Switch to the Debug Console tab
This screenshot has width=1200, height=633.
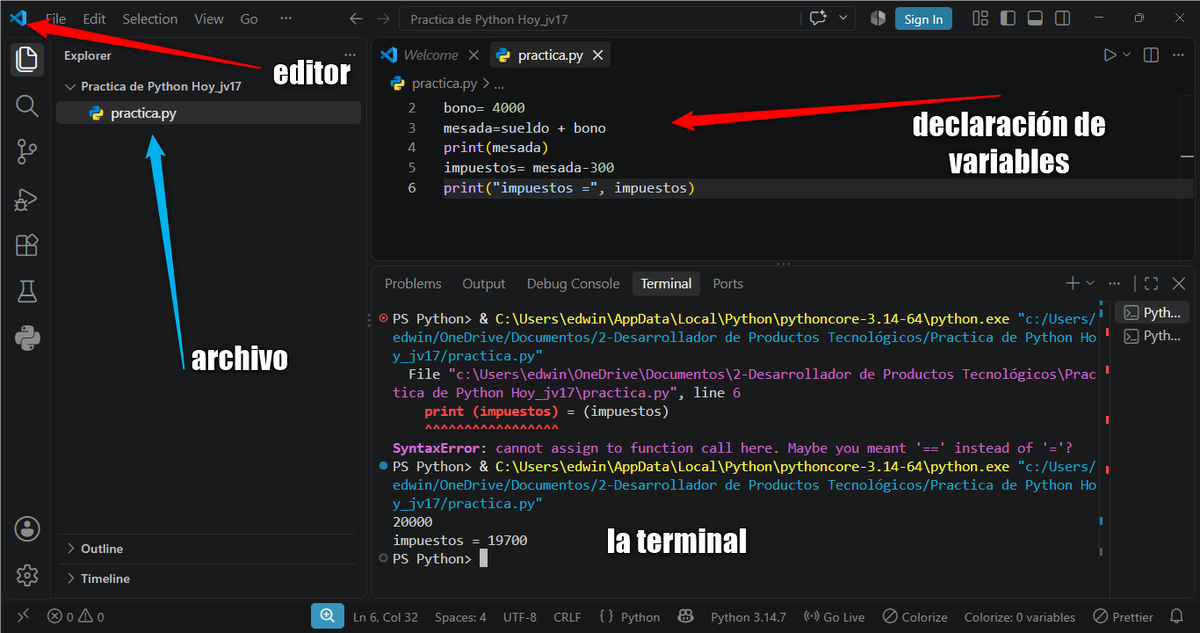[x=573, y=283]
